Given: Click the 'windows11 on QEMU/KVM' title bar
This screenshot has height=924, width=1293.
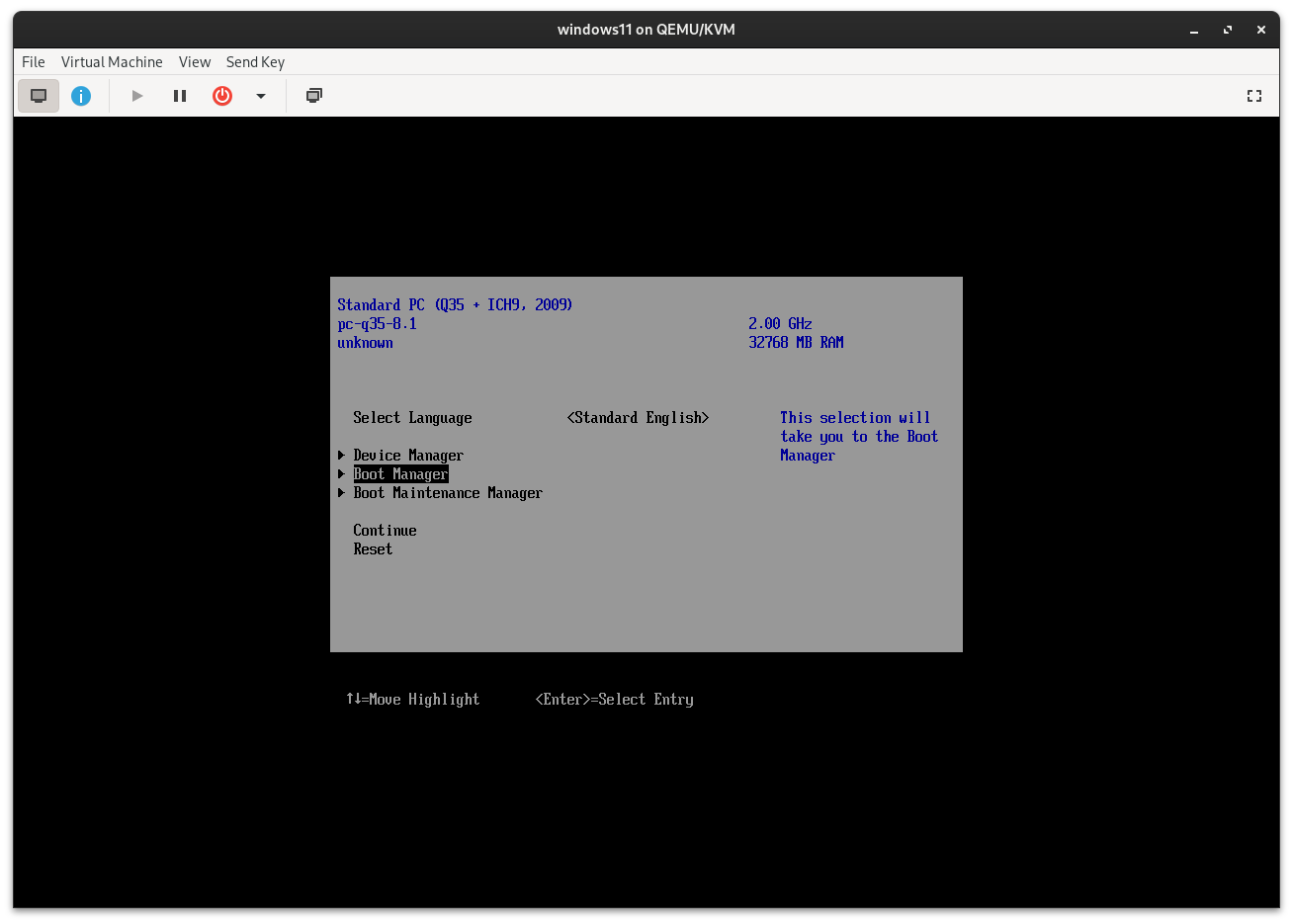Looking at the screenshot, I should point(646,30).
